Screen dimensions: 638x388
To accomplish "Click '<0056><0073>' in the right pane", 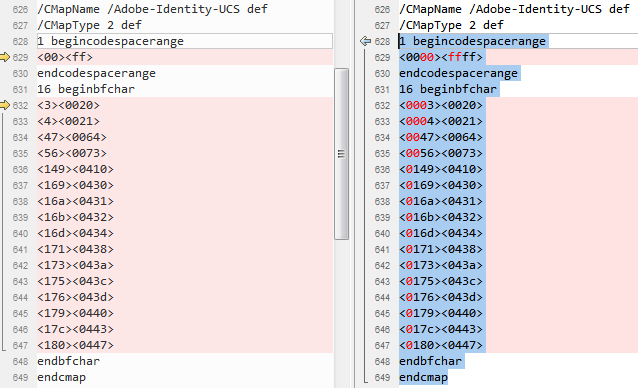I will (441, 153).
